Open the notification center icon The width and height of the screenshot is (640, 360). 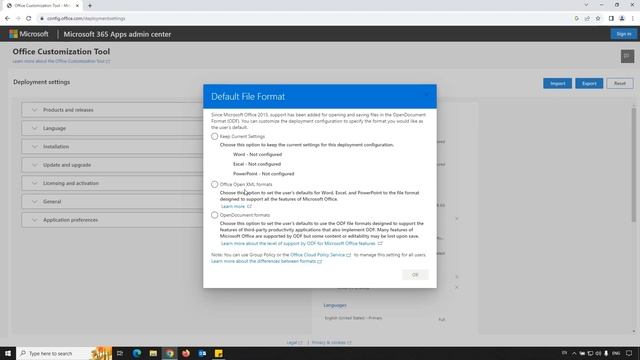click(629, 353)
